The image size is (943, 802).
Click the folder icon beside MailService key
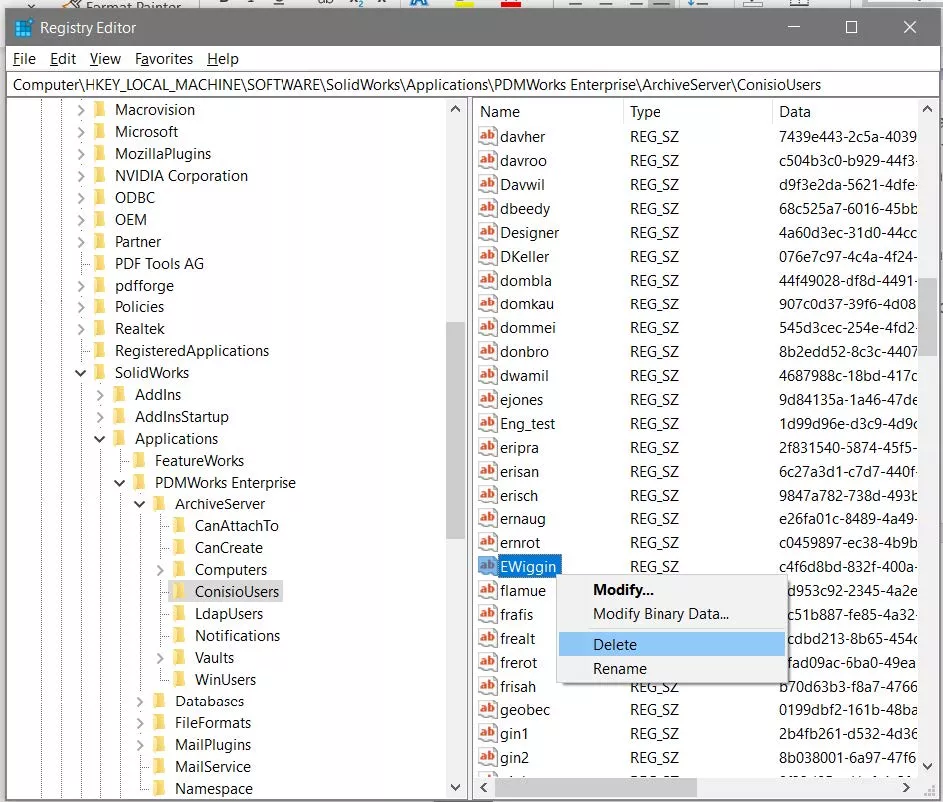(160, 767)
